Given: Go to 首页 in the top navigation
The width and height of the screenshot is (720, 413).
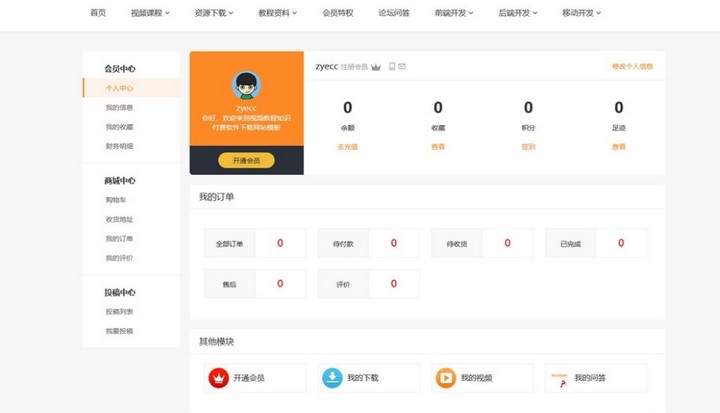Looking at the screenshot, I should (x=98, y=13).
